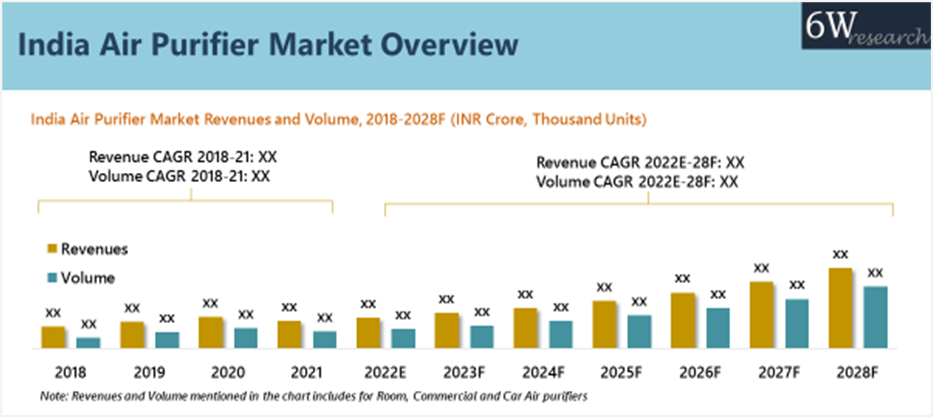Select the Volume CAGR 2022E-28F label

coord(638,182)
